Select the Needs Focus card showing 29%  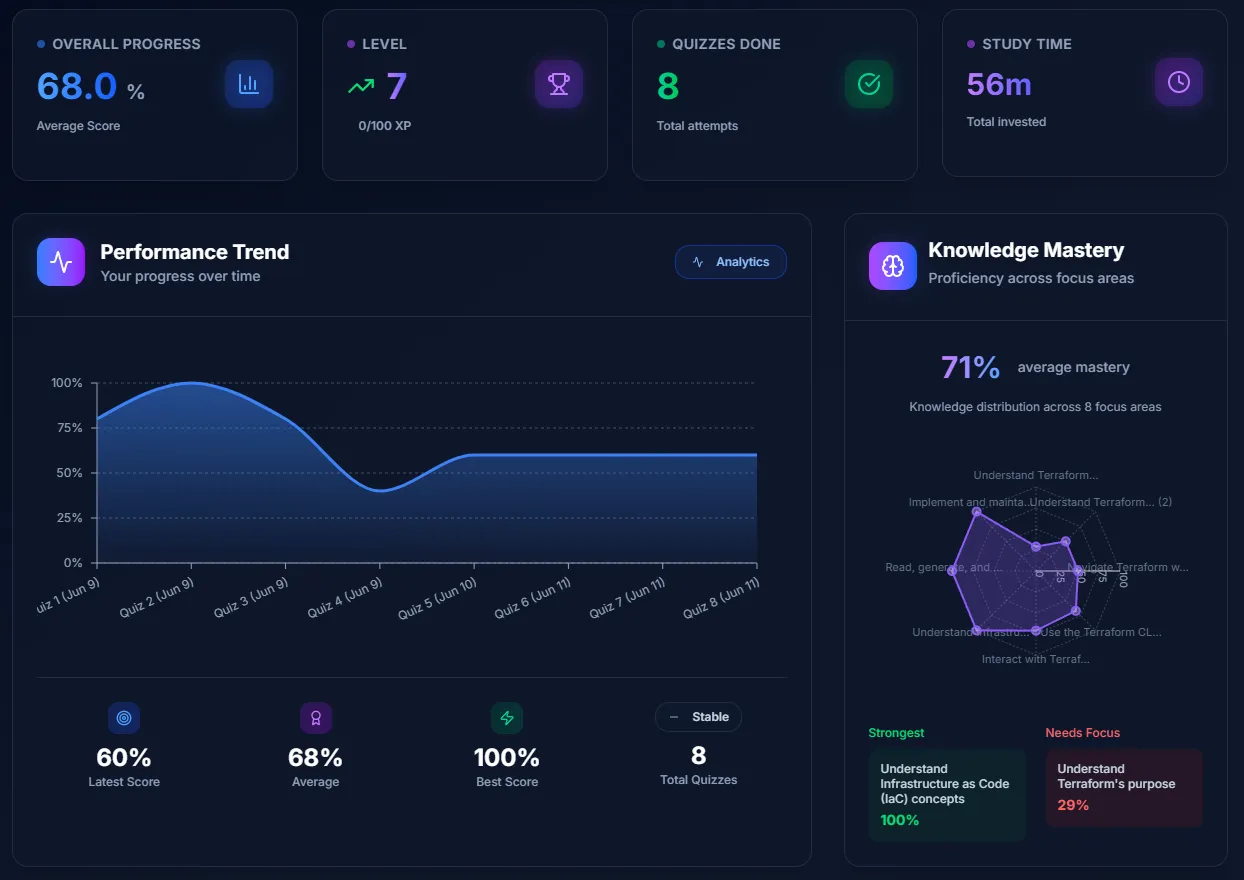pyautogui.click(x=1123, y=788)
